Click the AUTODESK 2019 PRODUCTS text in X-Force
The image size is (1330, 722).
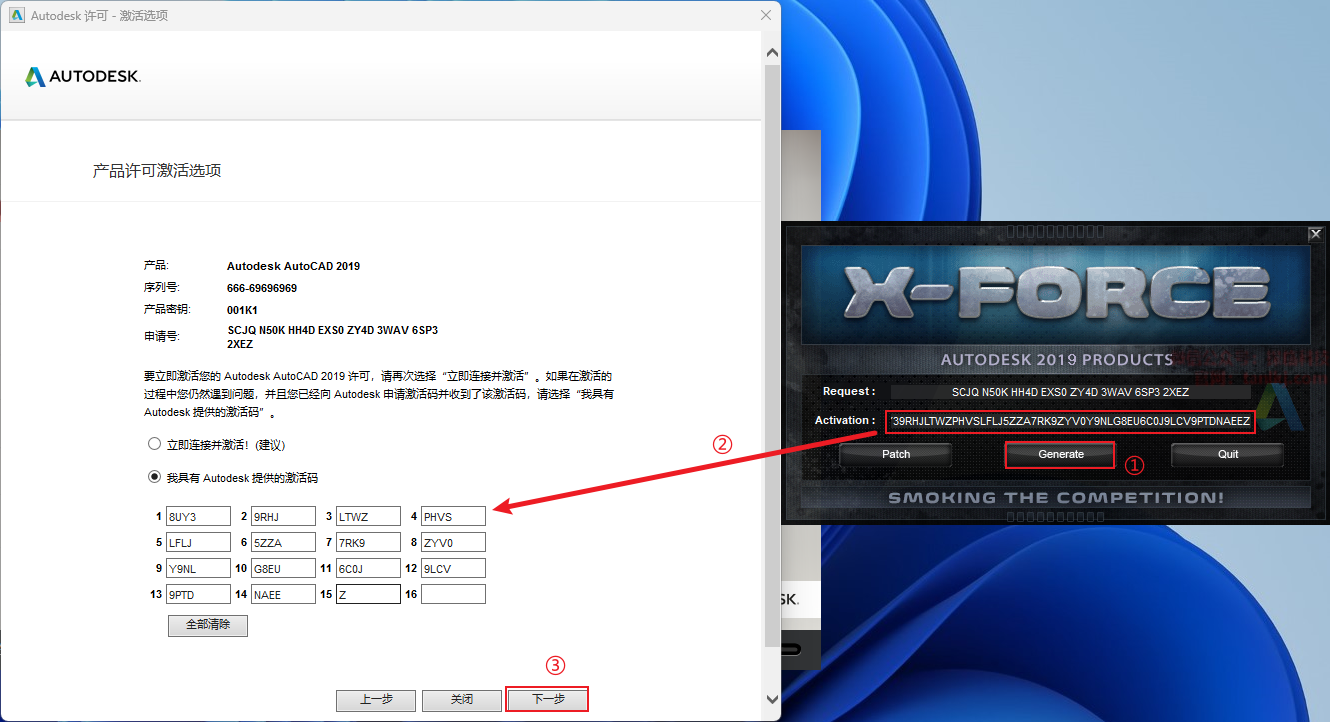[x=1057, y=360]
